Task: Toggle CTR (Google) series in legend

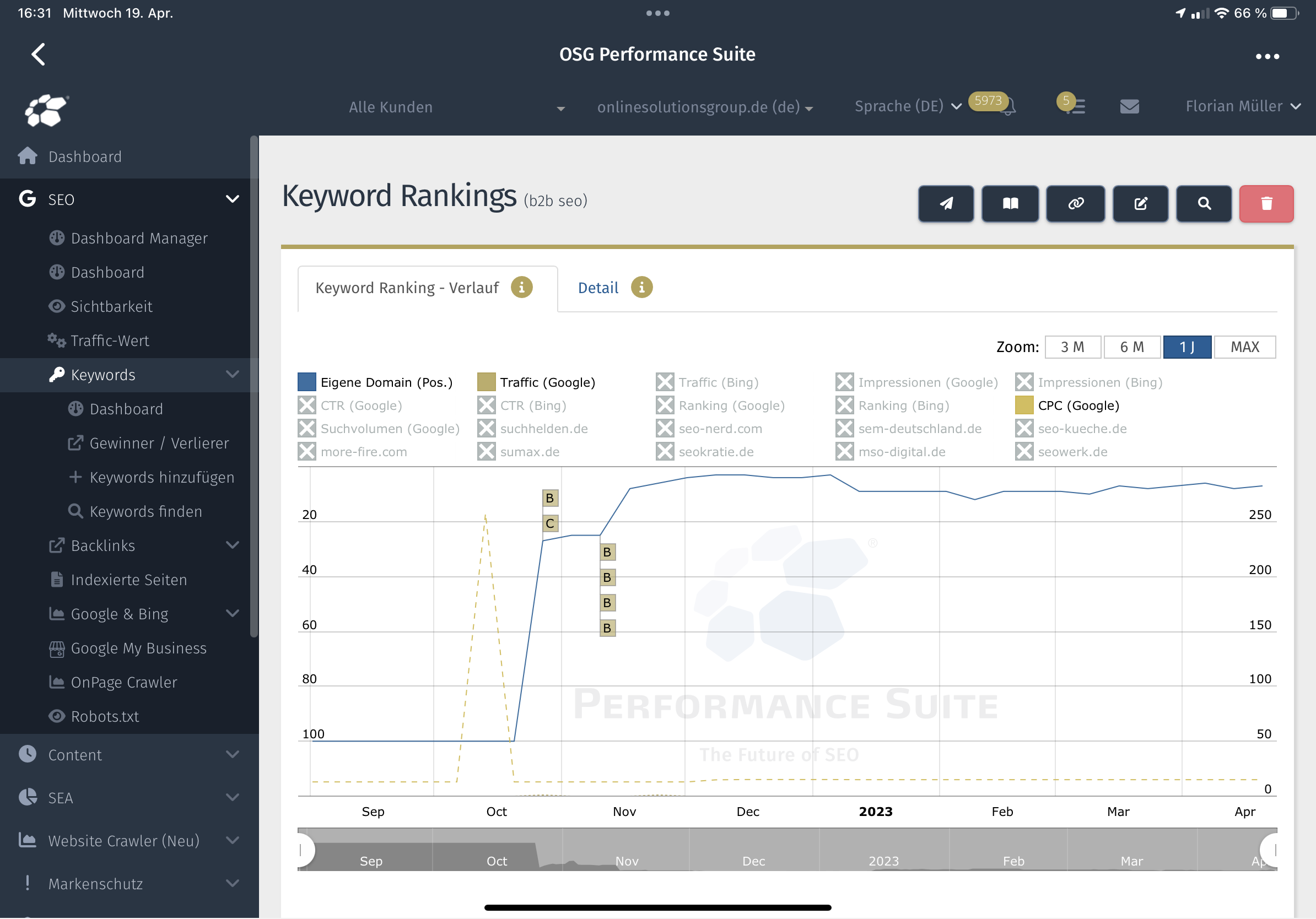Action: point(349,406)
